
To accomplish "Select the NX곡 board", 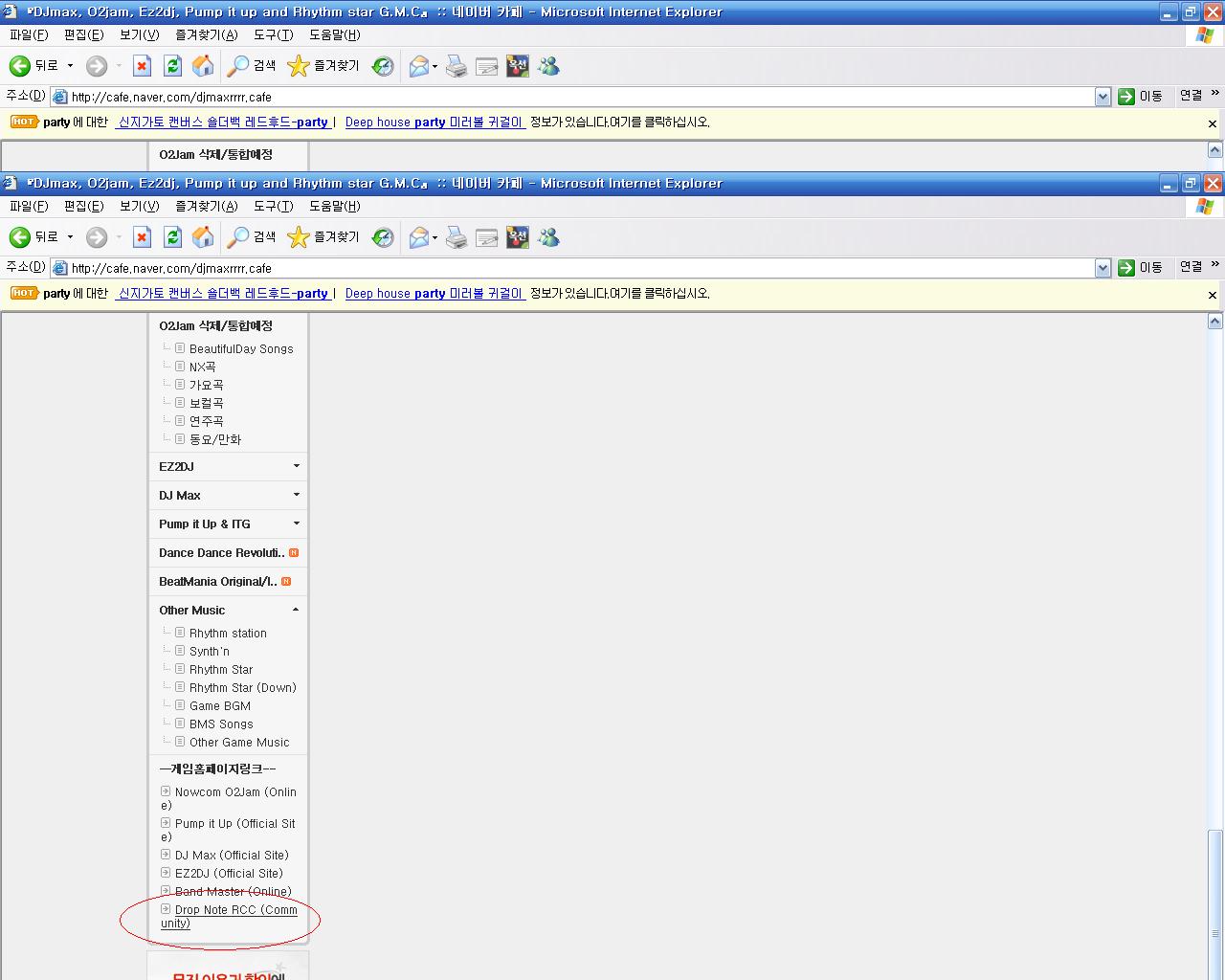I will coord(202,367).
